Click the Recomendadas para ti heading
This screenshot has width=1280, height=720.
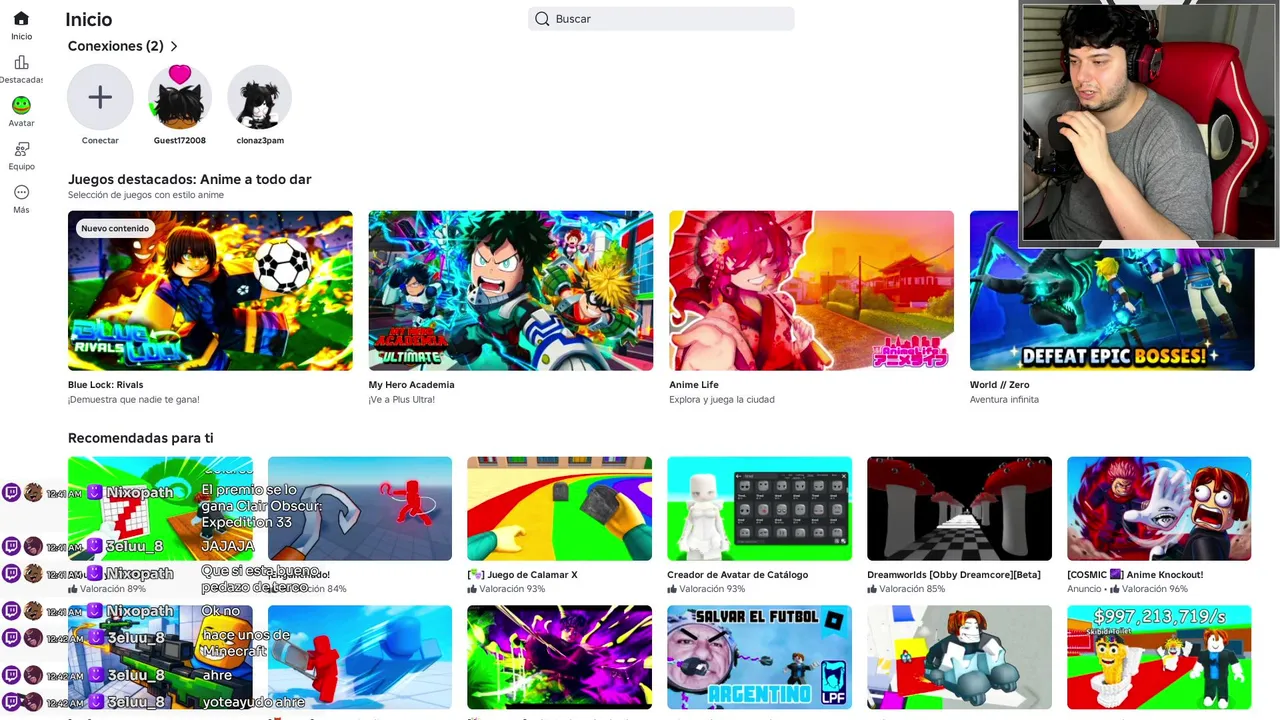pyautogui.click(x=140, y=438)
